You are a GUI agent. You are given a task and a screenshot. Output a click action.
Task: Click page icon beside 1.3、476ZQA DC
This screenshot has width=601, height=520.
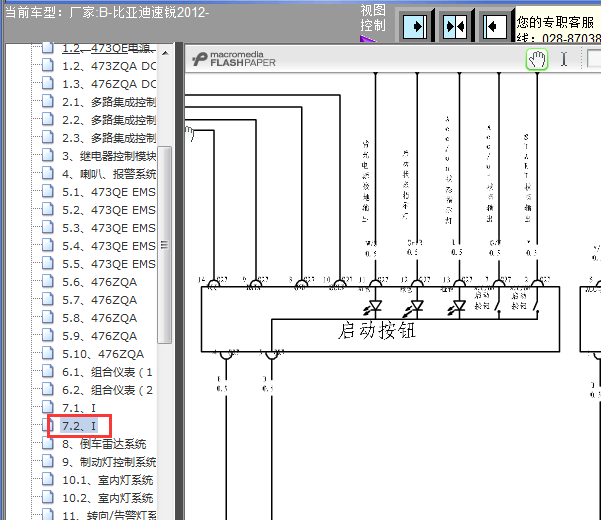coord(48,83)
